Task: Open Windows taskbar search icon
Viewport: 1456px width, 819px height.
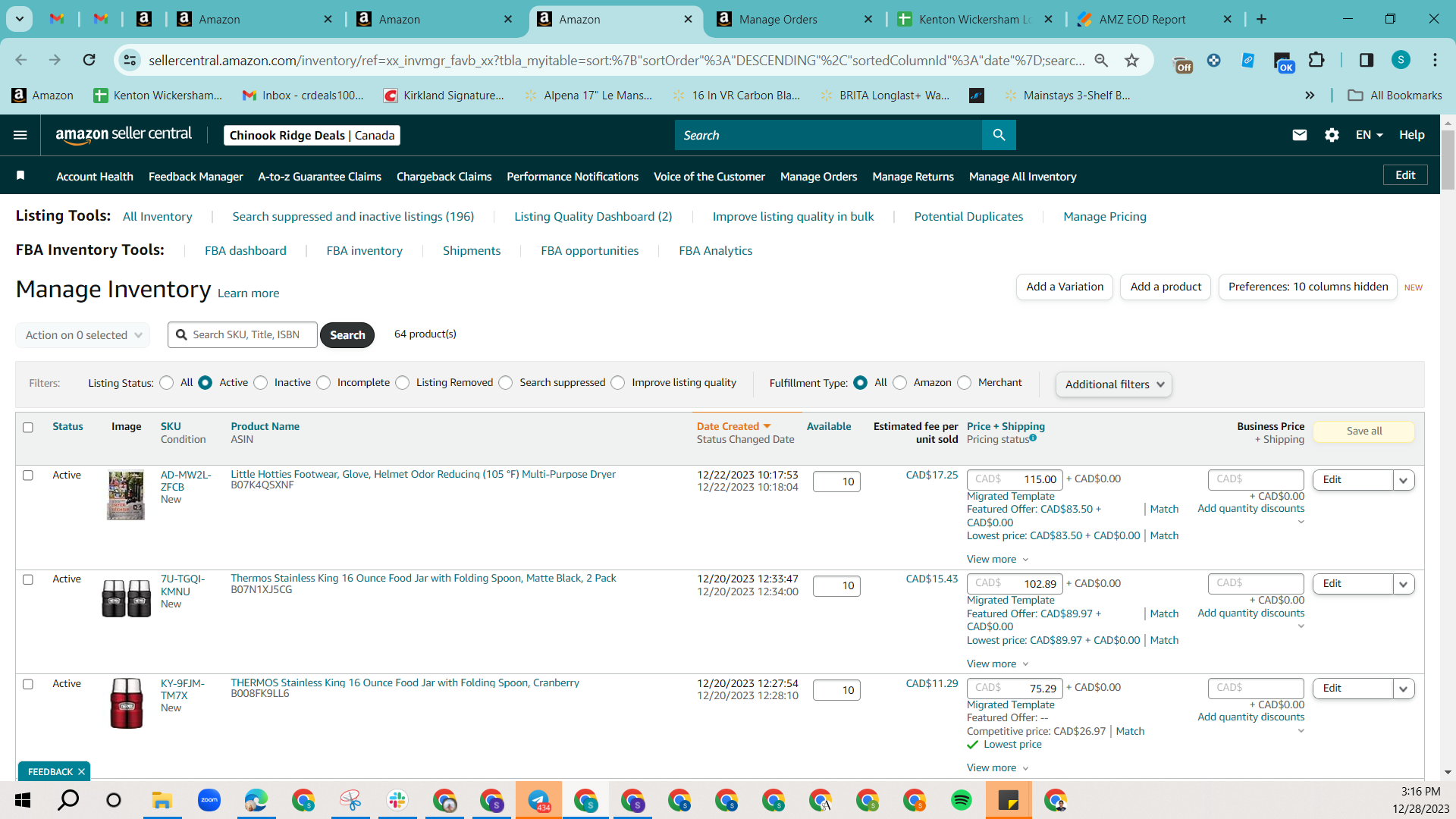Action: point(68,800)
